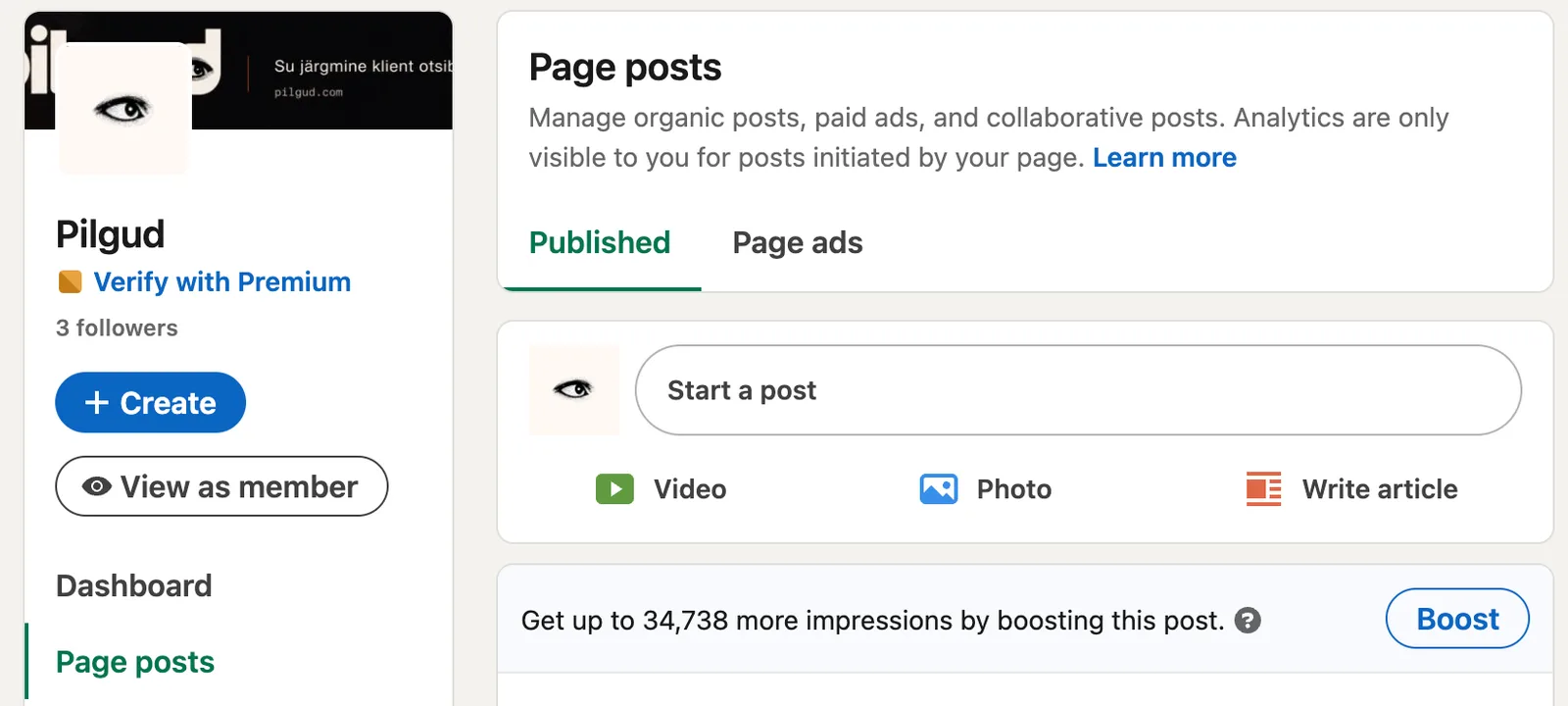1568x706 pixels.
Task: Click the boosting impressions message text
Action: [x=872, y=621]
